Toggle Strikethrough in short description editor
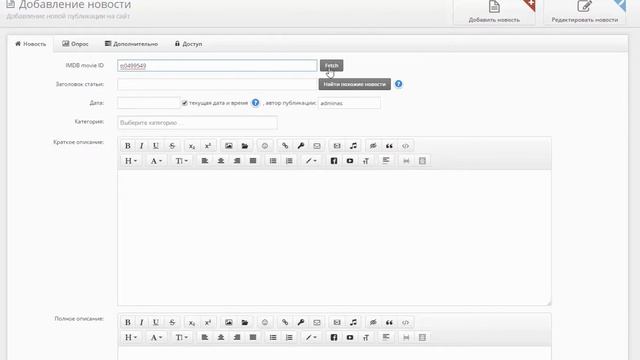 [x=172, y=146]
